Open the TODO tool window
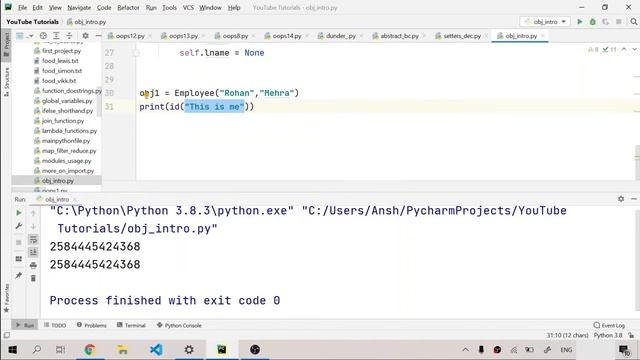Image resolution: width=640 pixels, height=360 pixels. (55, 325)
